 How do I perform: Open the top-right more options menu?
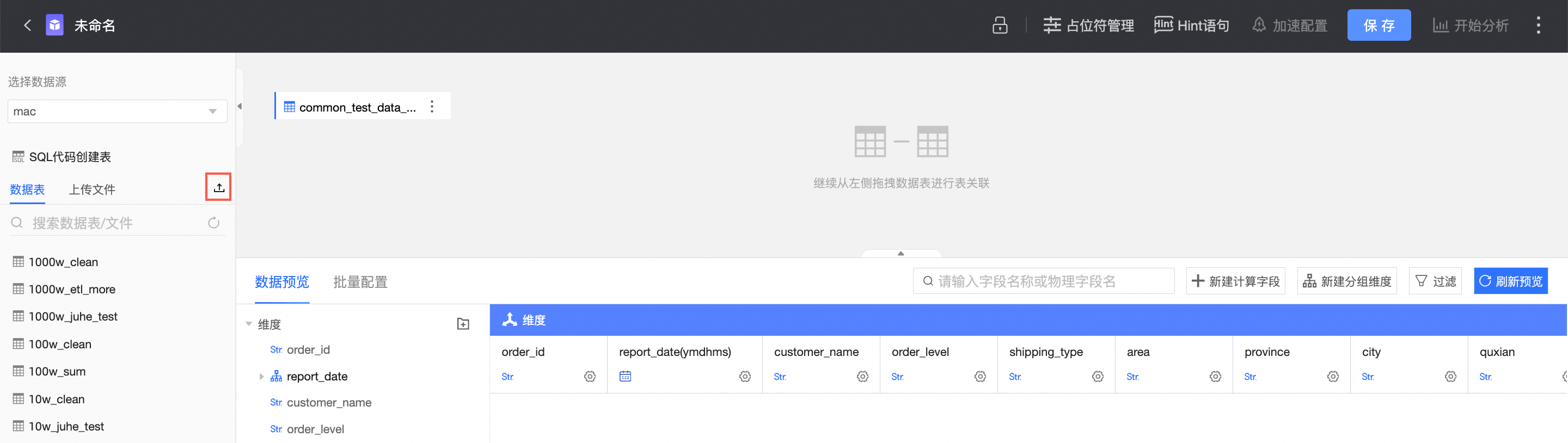[1538, 26]
